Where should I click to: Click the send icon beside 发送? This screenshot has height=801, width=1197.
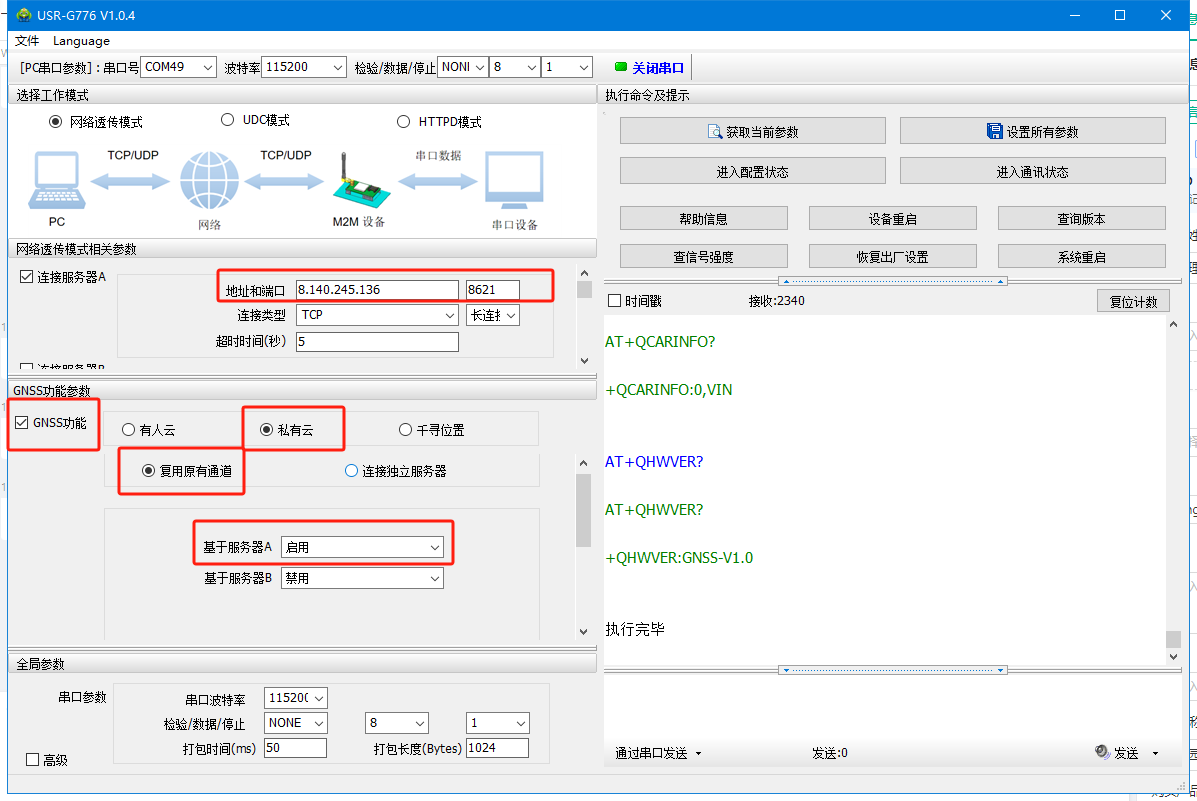1102,751
